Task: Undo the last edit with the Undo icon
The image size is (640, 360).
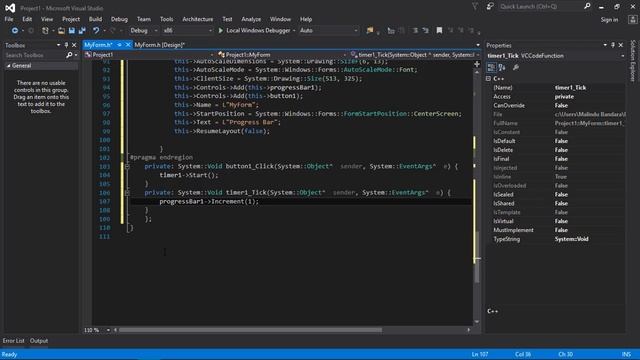Action: pos(96,31)
